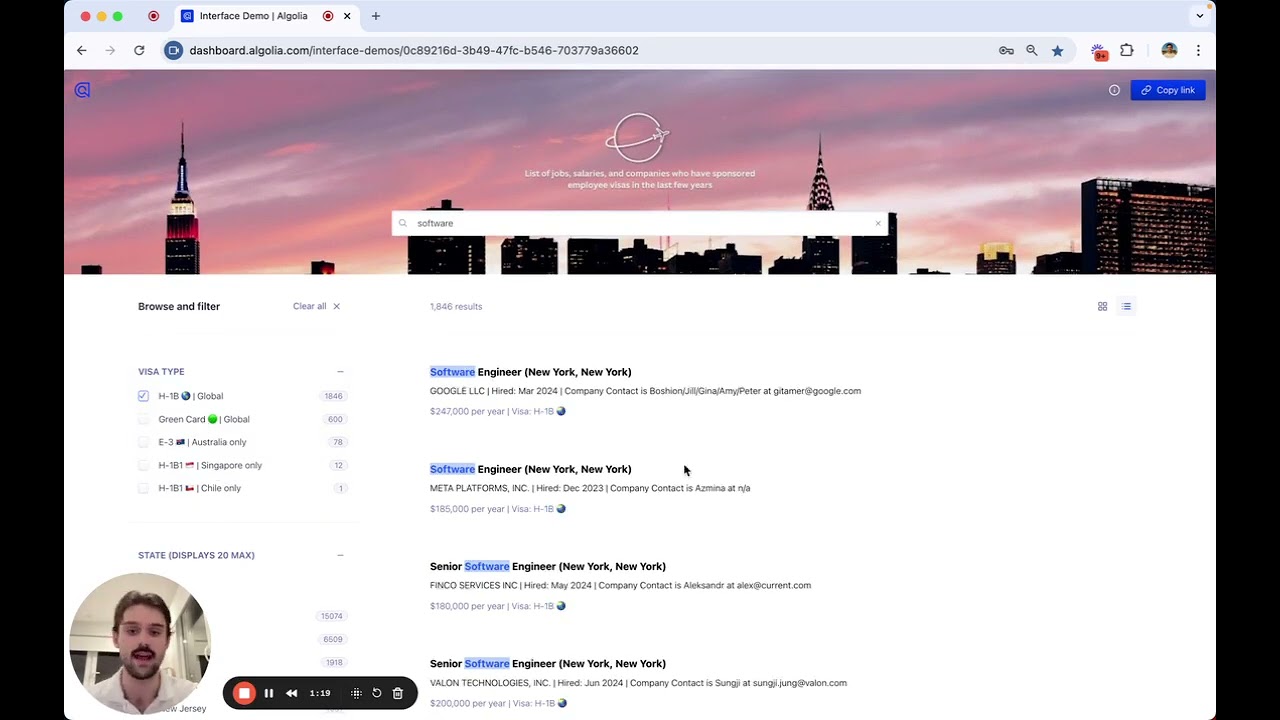The height and width of the screenshot is (720, 1280).
Task: Collapse the VISA TYPE section
Action: point(340,371)
